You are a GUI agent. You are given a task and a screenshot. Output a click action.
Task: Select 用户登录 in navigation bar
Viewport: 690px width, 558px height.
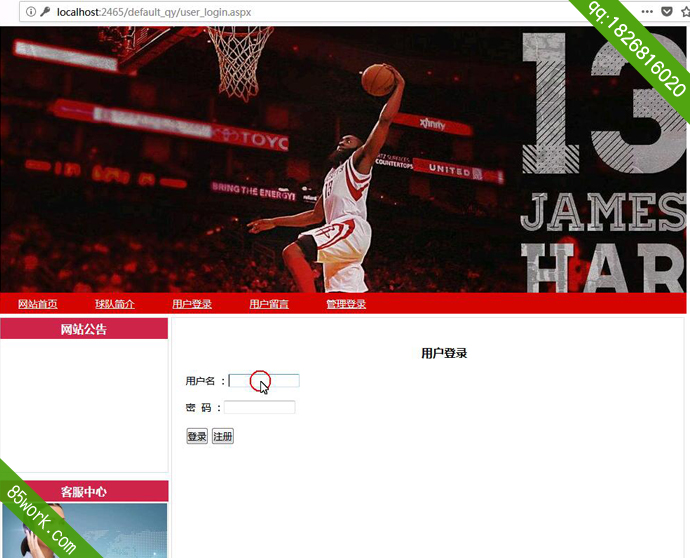pos(192,304)
